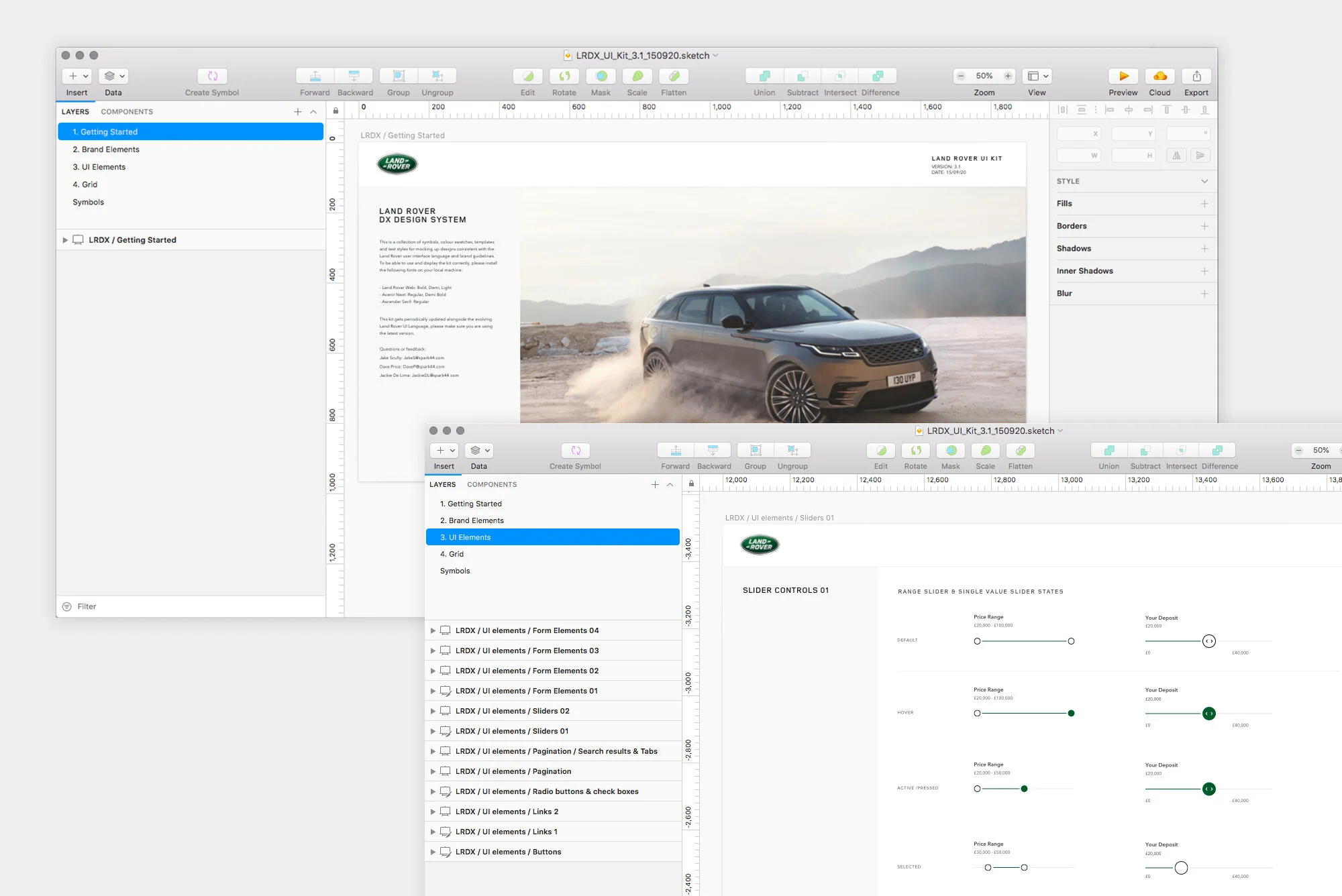Click the Preview play icon

[x=1123, y=76]
